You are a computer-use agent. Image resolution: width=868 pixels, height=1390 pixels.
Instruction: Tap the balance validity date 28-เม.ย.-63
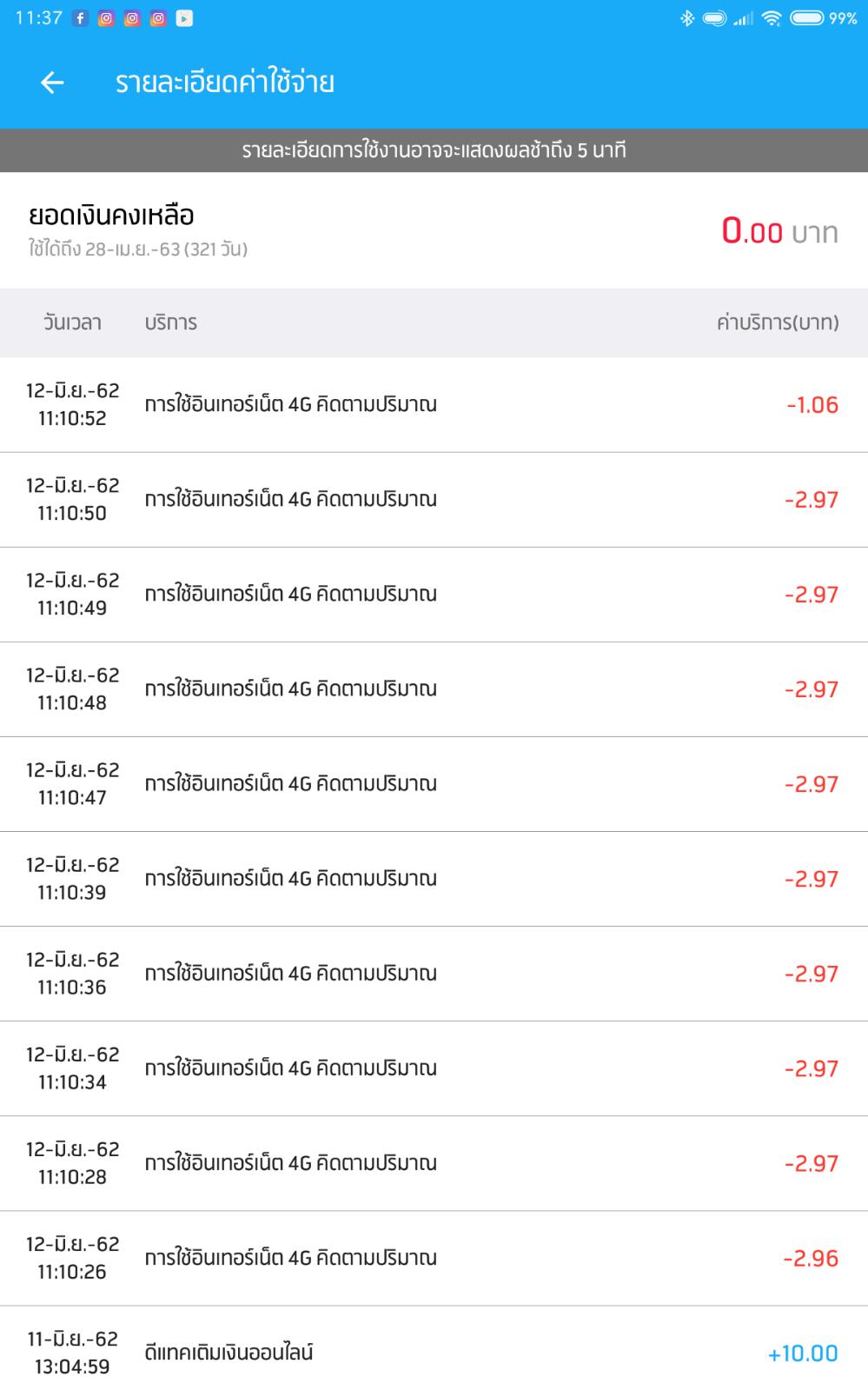137,249
